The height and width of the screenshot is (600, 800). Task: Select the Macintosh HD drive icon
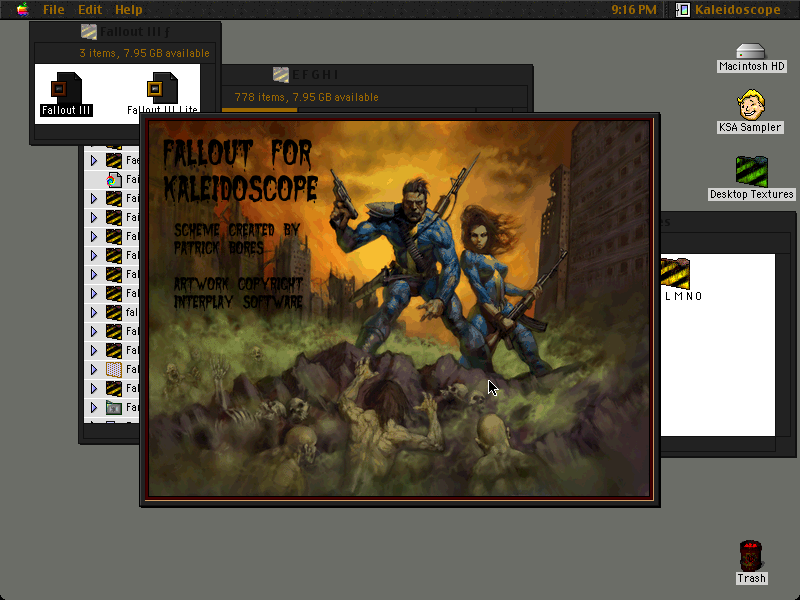coord(751,52)
